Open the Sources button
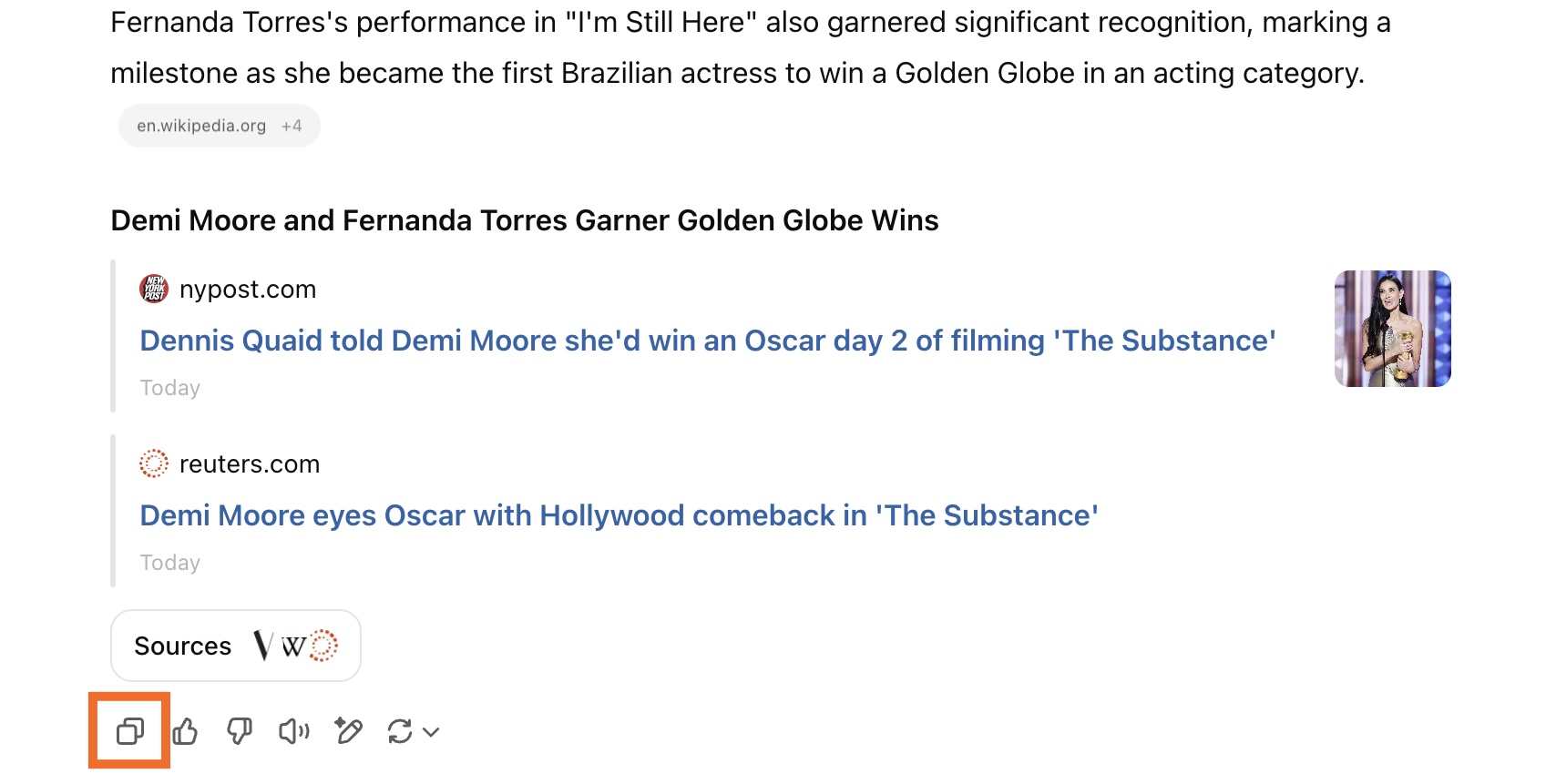1546x784 pixels. click(236, 646)
